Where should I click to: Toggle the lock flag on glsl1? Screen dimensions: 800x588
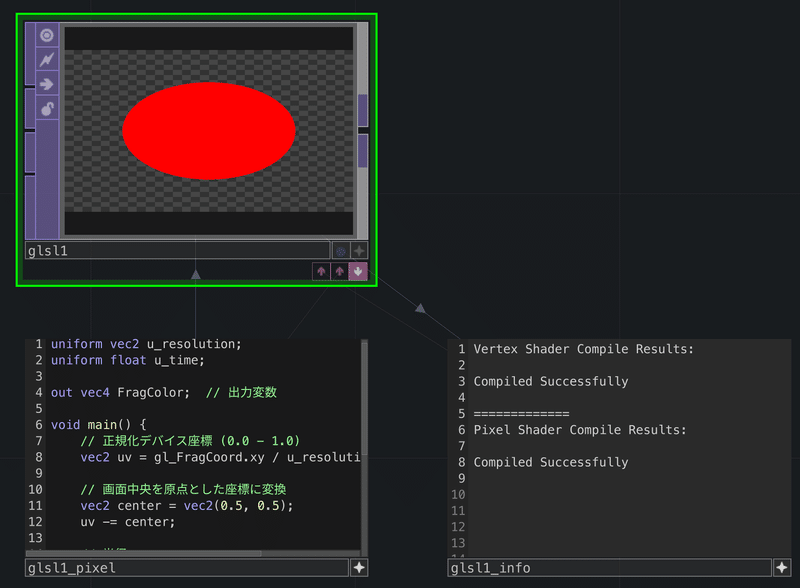pos(47,108)
